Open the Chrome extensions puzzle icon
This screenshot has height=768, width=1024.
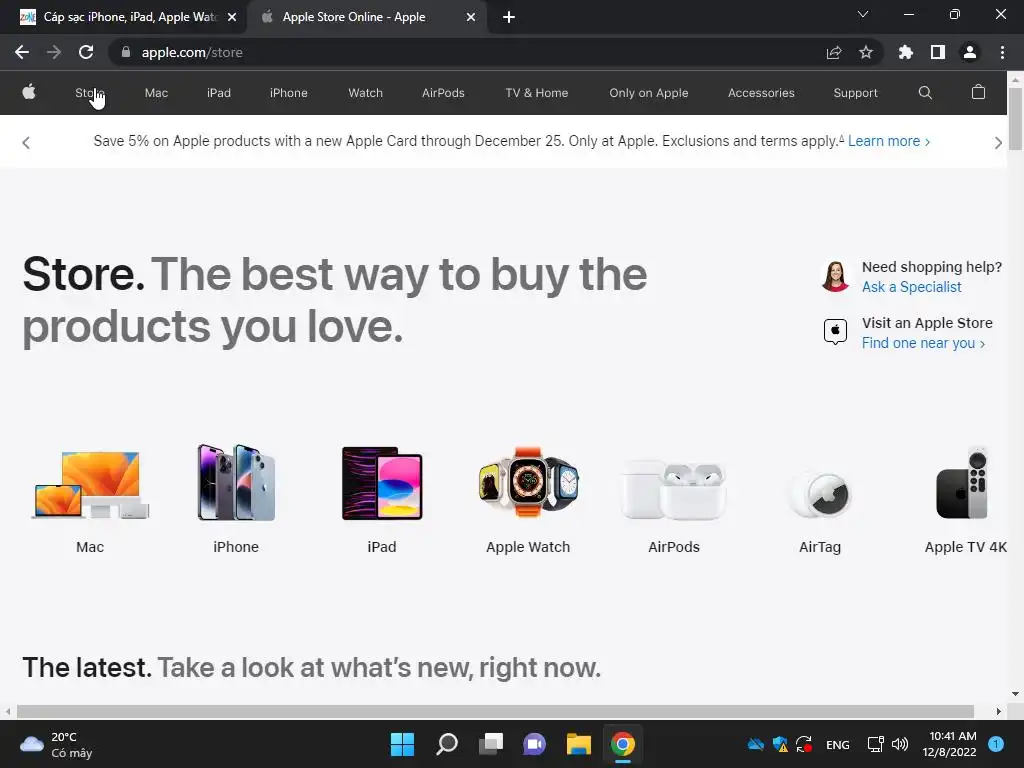905,52
